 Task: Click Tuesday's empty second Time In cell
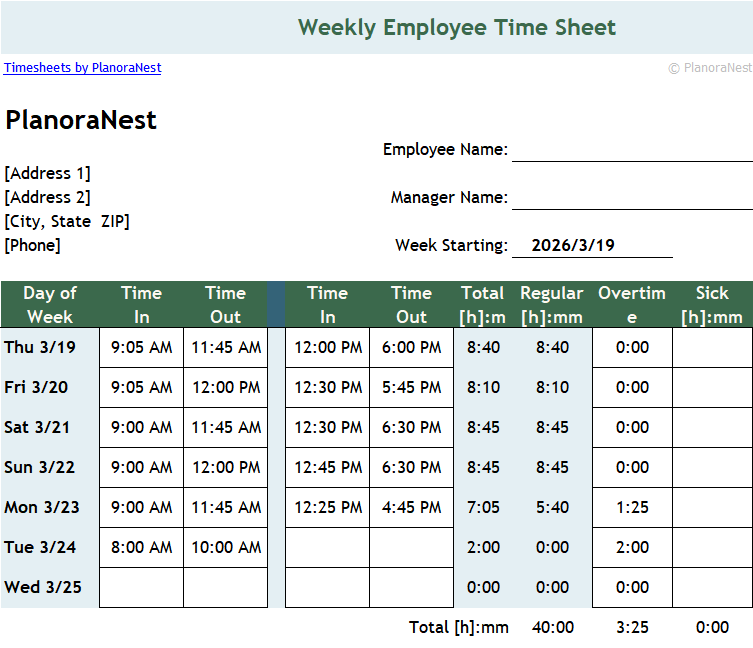click(x=328, y=547)
